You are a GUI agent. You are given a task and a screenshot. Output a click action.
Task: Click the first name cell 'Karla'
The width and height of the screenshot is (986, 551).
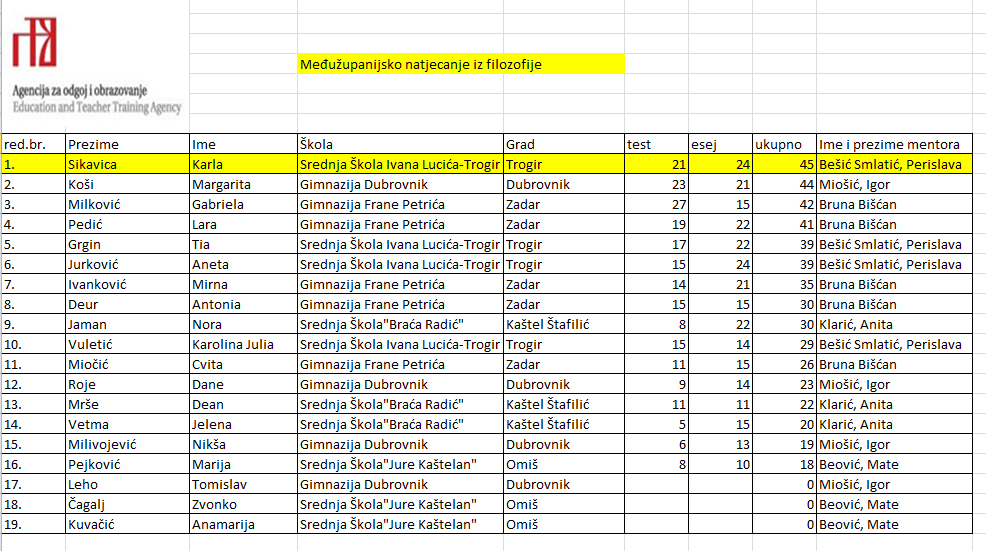243,164
